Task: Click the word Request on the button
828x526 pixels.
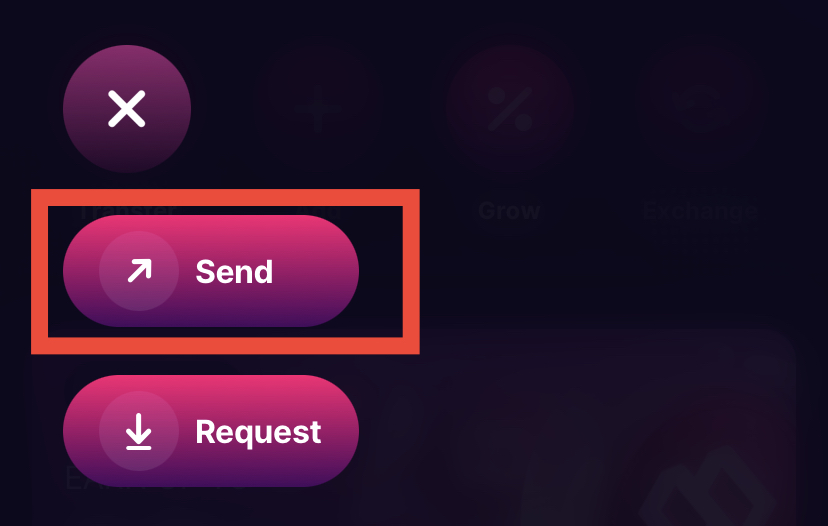Action: pyautogui.click(x=258, y=433)
